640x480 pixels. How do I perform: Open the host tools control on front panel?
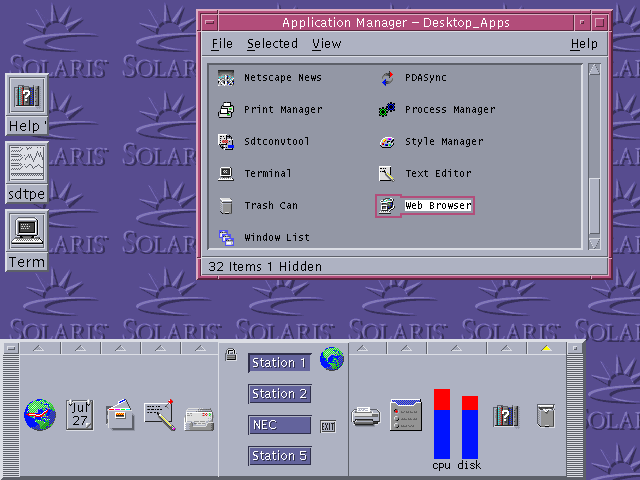406,415
